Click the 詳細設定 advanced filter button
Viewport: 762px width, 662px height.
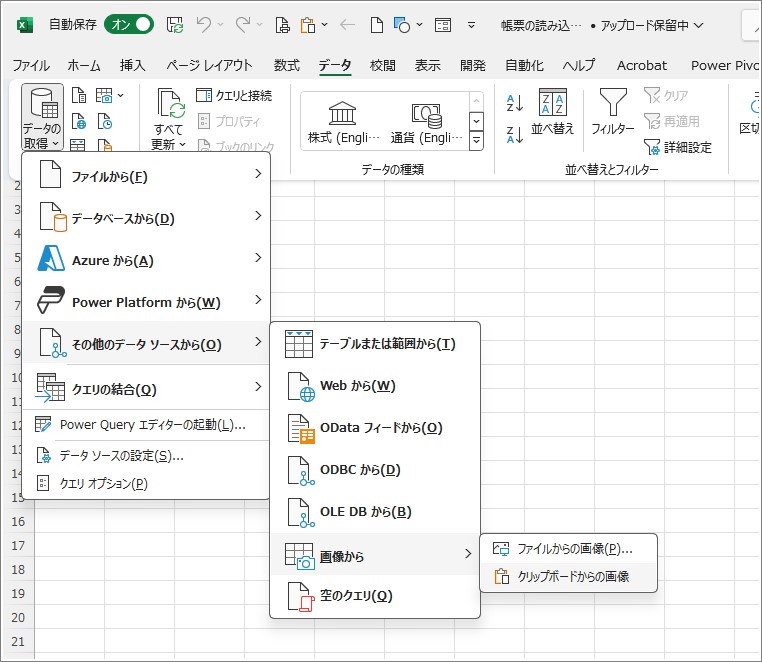coord(678,147)
